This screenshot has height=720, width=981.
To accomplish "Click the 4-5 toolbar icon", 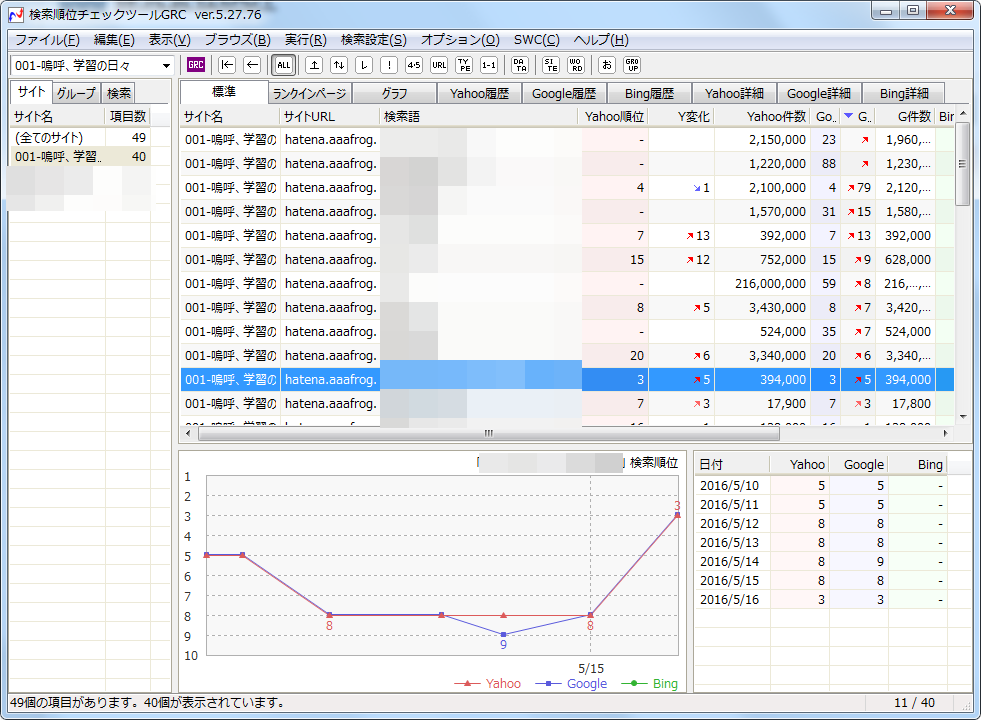I will pos(414,64).
